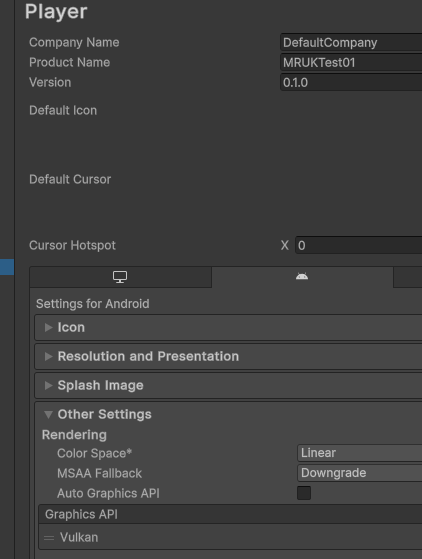Select the Vulkan item in Graphics API list
Viewport: 422px width, 559px height.
(x=230, y=537)
